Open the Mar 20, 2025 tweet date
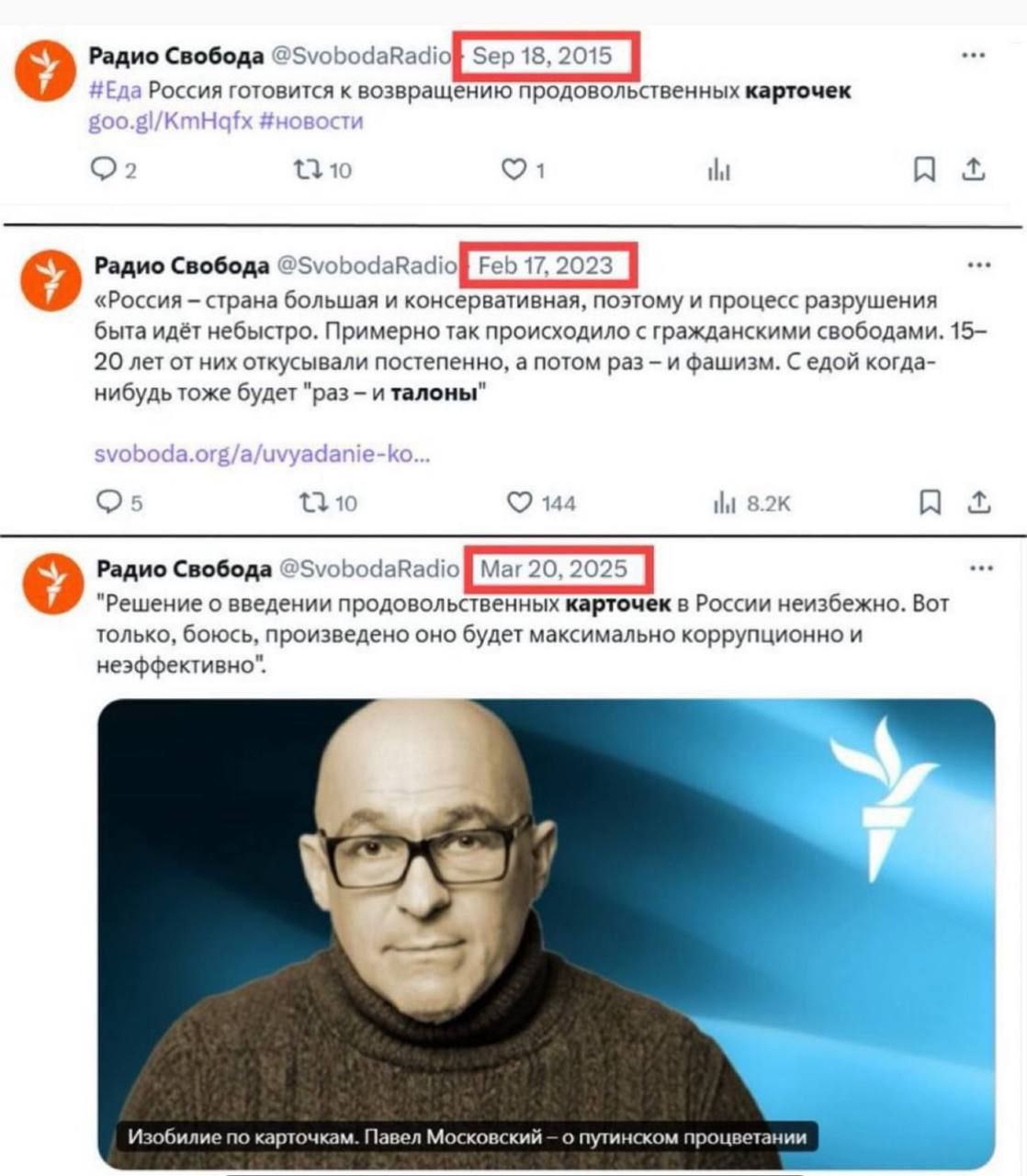Screen dimensions: 1027x1176 click(554, 569)
